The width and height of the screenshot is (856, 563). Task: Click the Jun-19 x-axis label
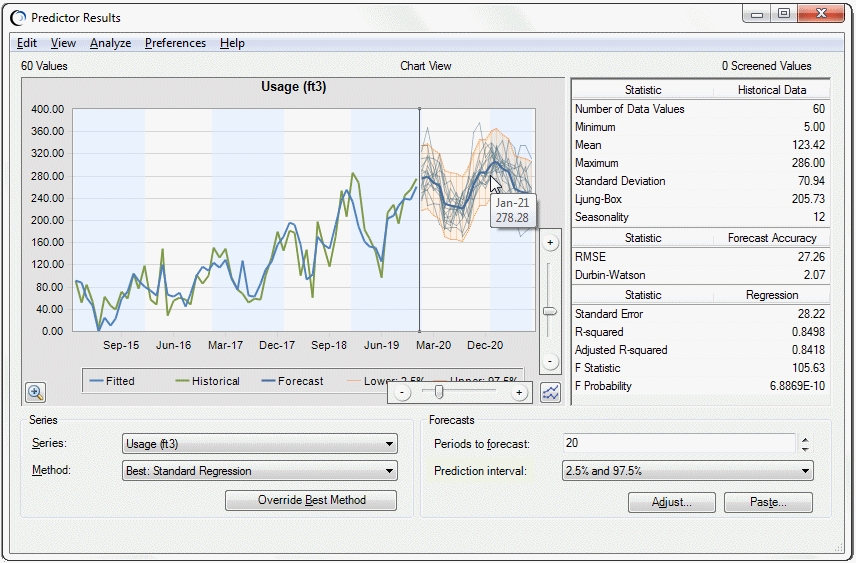point(381,345)
